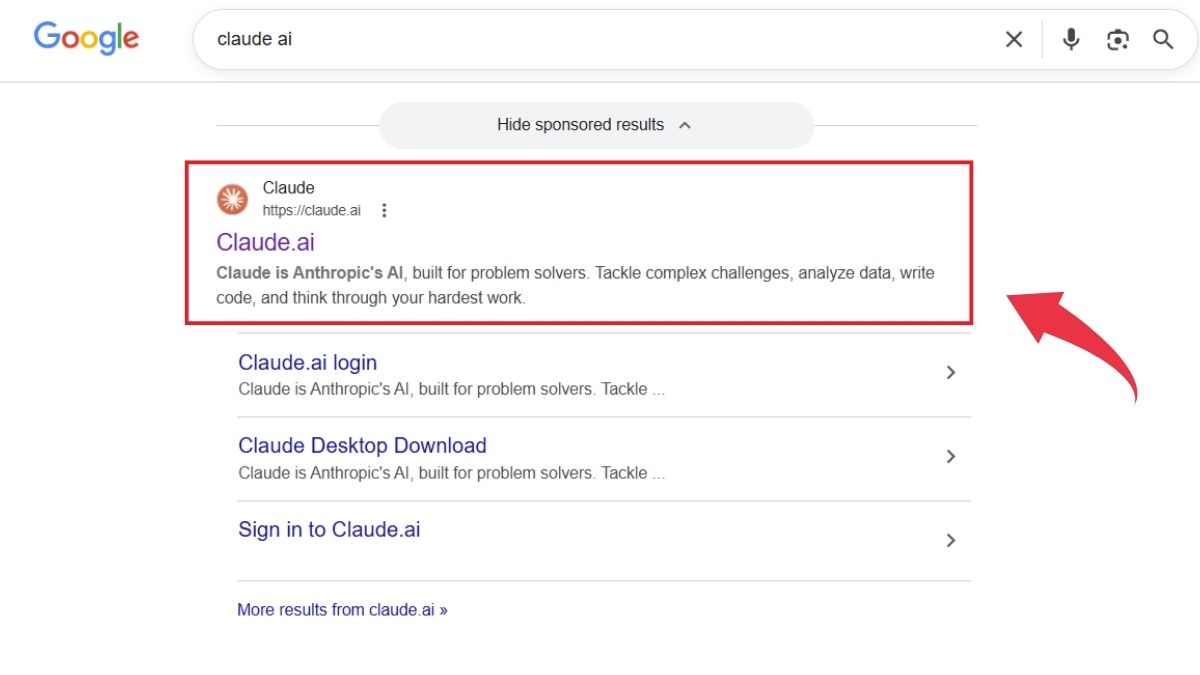
Task: Click the Claude favicon in the result
Action: 233,199
